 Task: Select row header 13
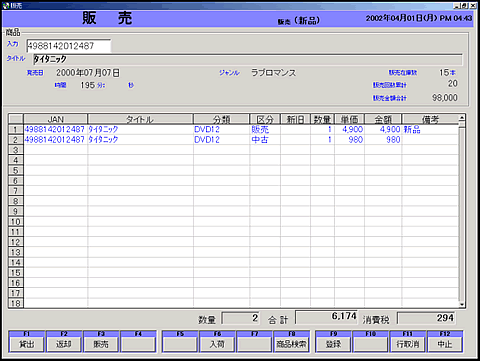(x=16, y=252)
